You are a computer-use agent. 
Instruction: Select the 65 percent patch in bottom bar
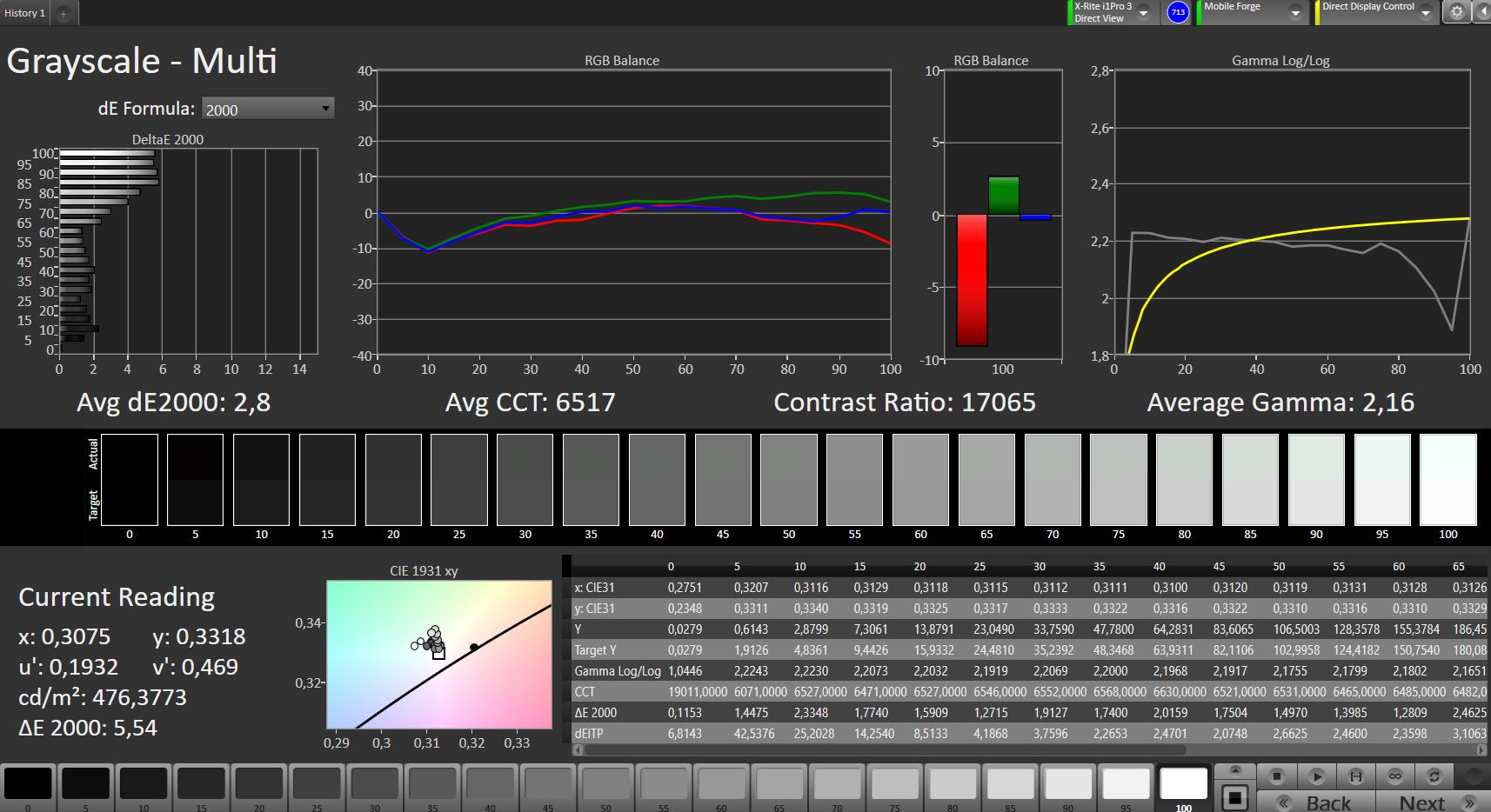(x=779, y=787)
